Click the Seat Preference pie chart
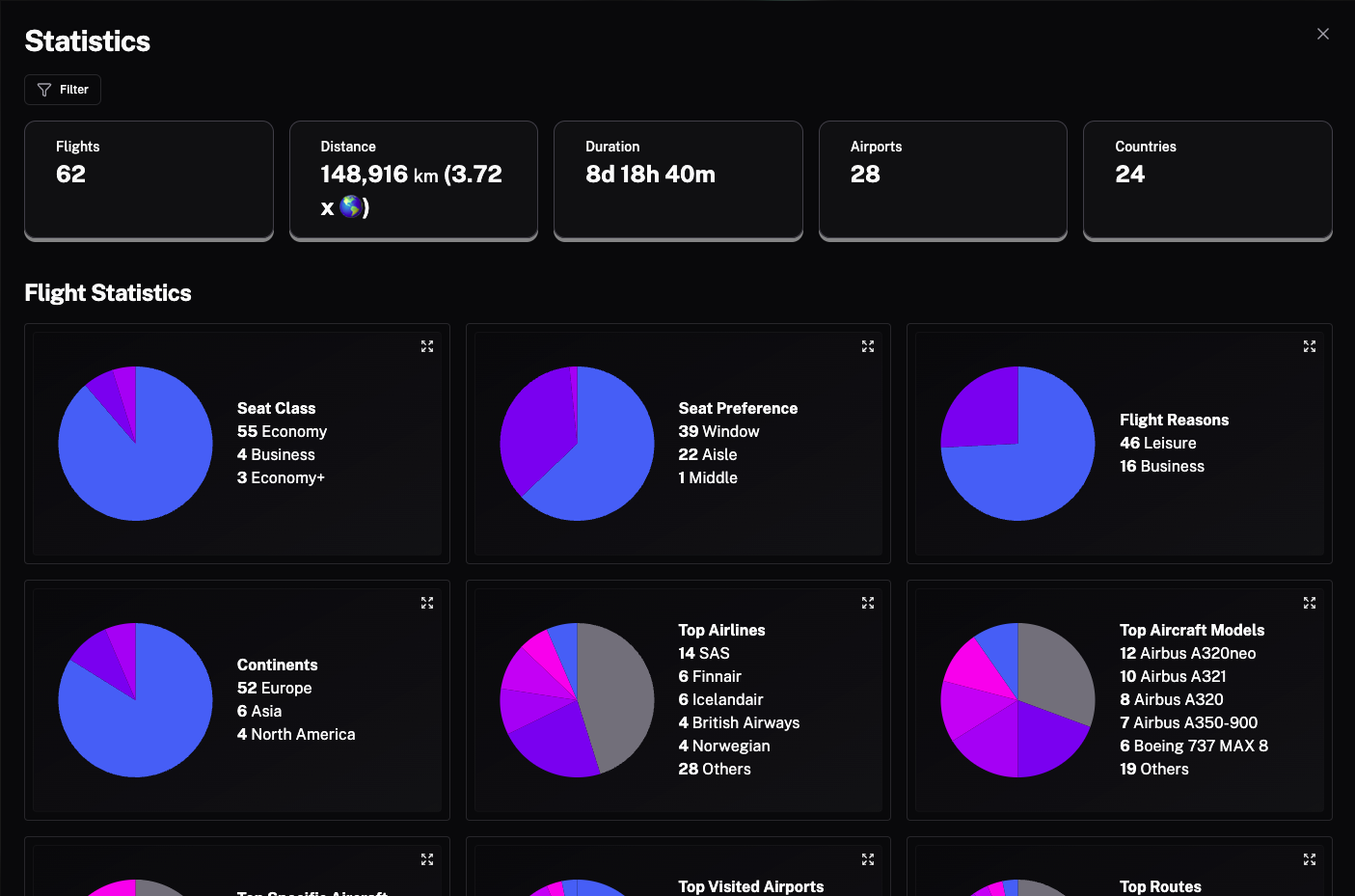The height and width of the screenshot is (896, 1355). coord(577,444)
